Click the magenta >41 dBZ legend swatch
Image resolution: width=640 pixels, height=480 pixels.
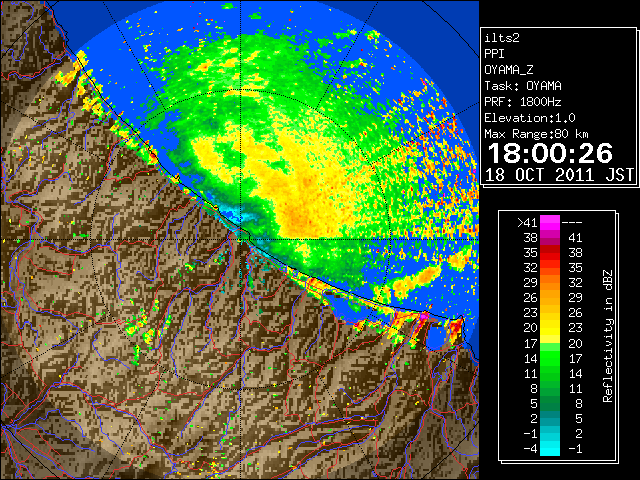click(550, 222)
